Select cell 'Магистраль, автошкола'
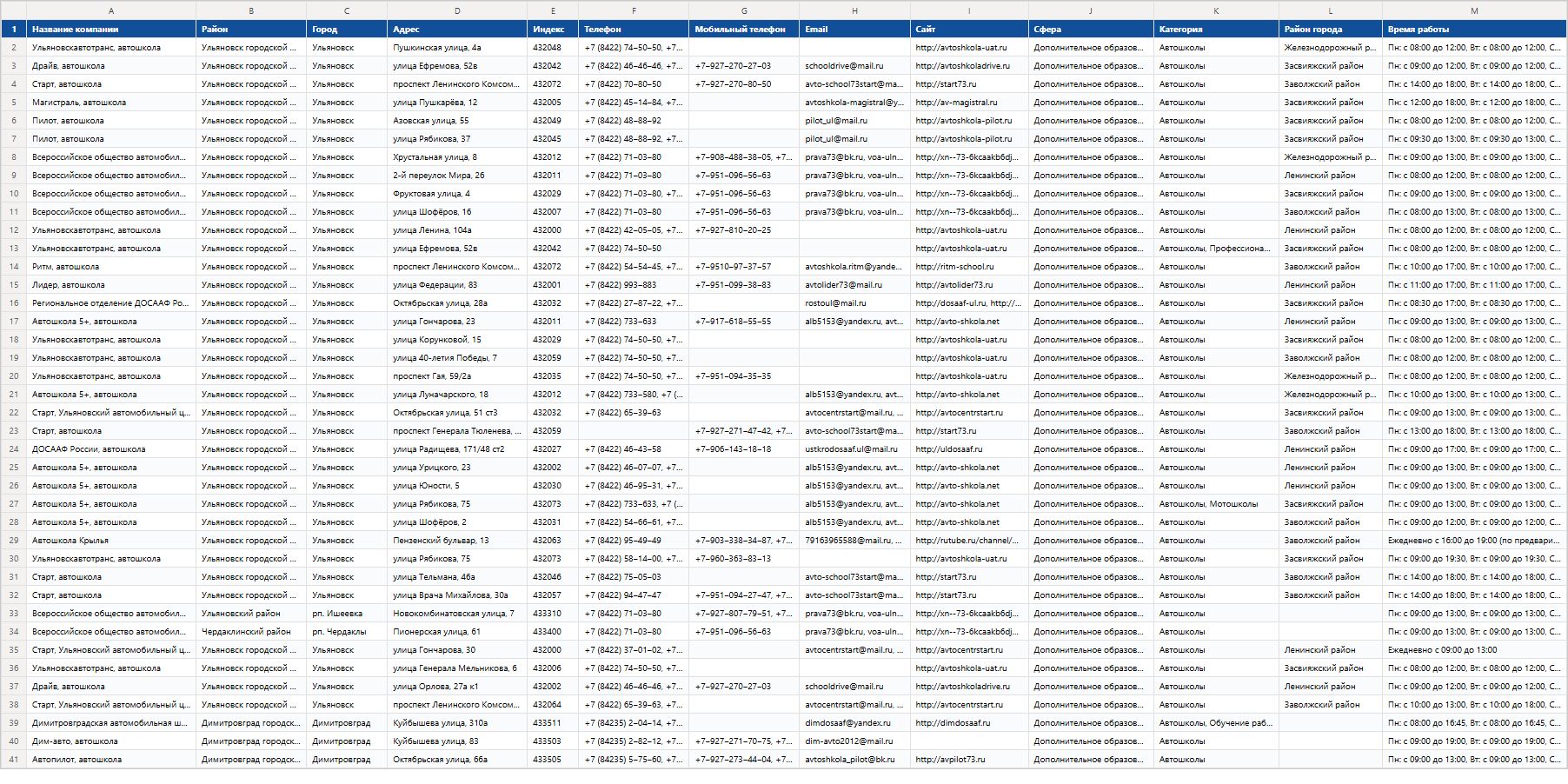Screen dimensions: 1568x784 click(111, 103)
